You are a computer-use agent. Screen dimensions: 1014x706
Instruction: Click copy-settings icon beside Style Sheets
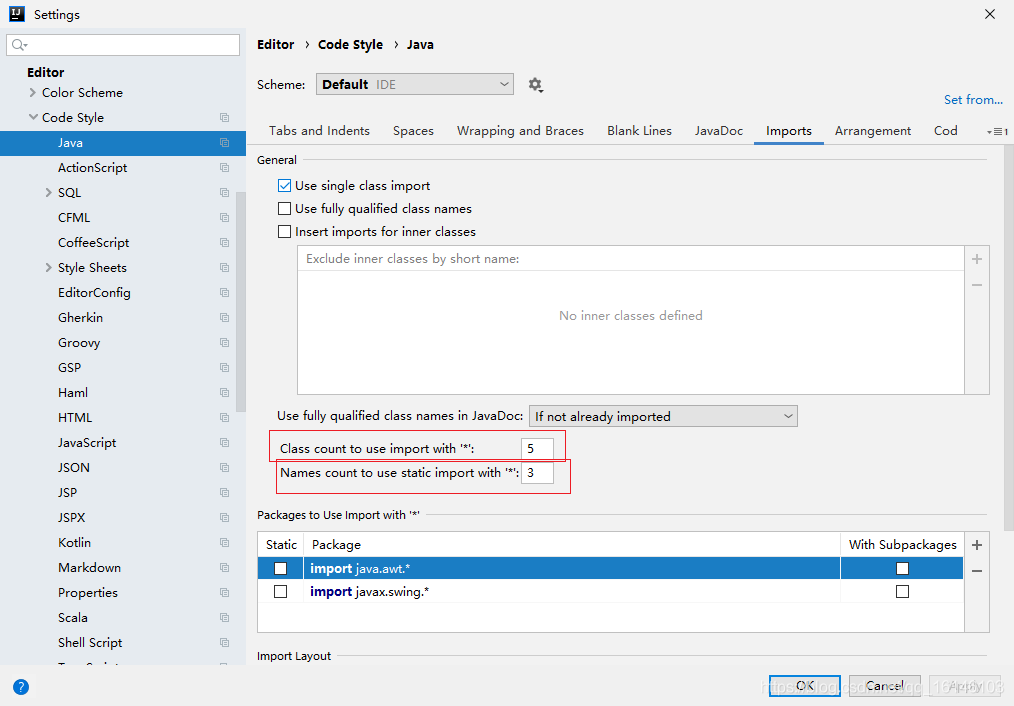pos(224,268)
